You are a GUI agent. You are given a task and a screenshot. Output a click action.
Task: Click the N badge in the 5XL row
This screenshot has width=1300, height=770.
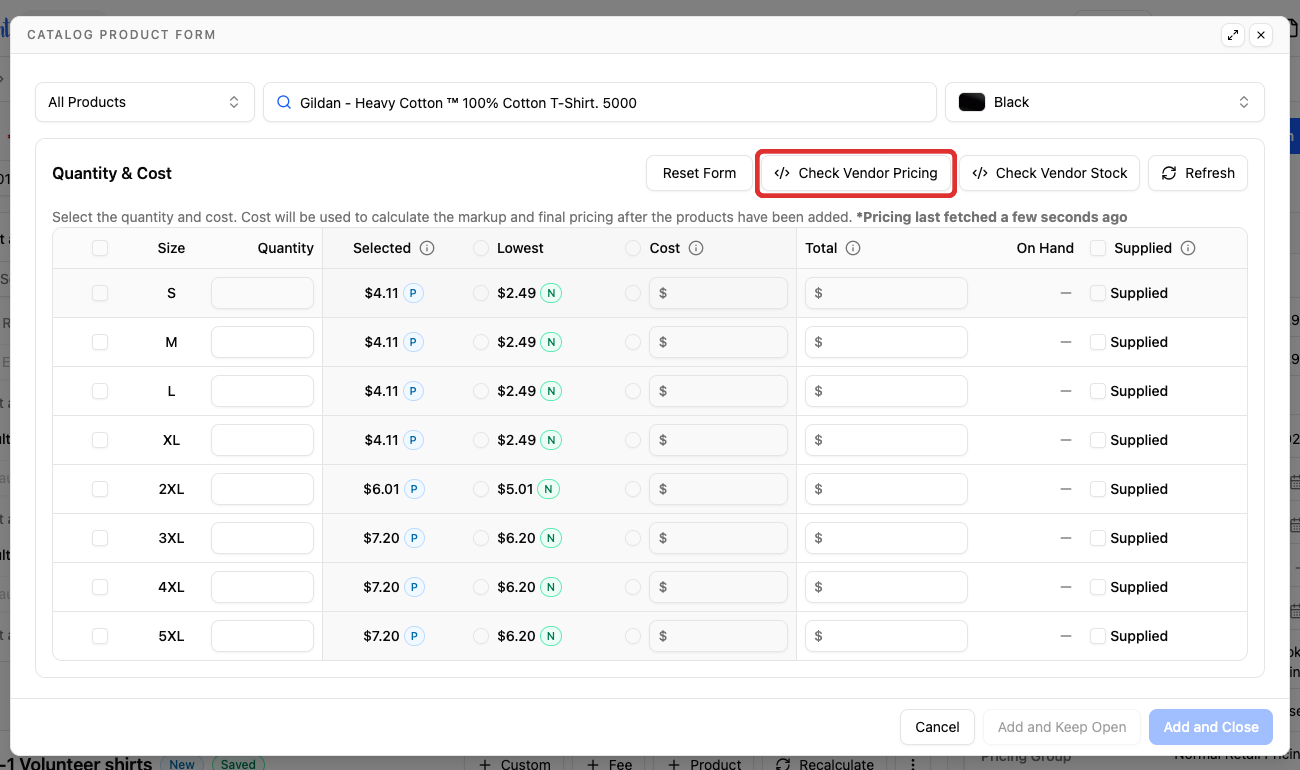(x=551, y=636)
